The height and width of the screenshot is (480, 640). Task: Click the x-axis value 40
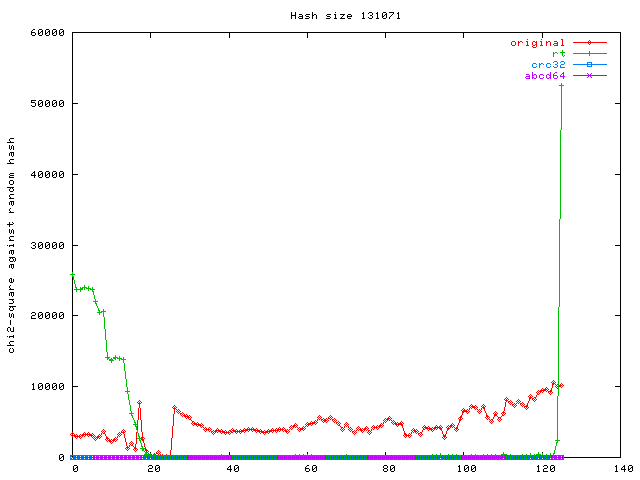pyautogui.click(x=233, y=469)
